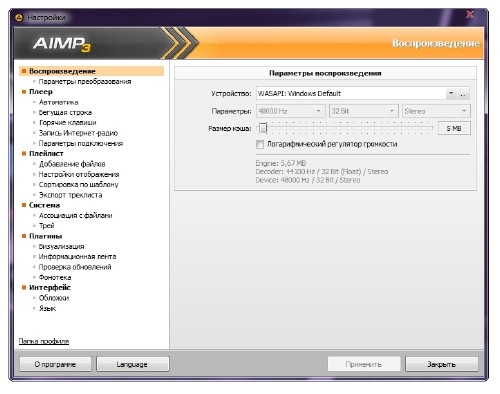The height and width of the screenshot is (394, 500).
Task: Select the Обложки interface section
Action: pyautogui.click(x=54, y=298)
